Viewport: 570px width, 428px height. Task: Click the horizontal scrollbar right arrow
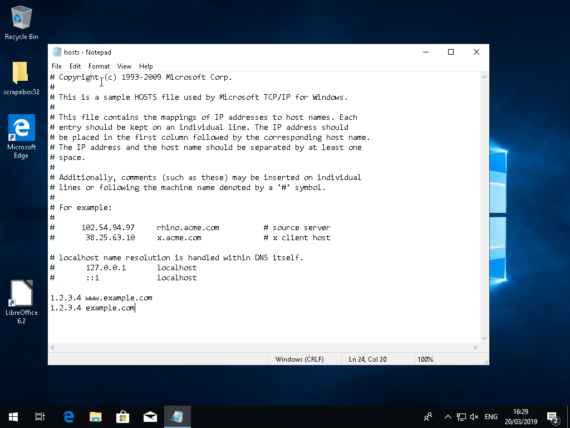pos(475,348)
